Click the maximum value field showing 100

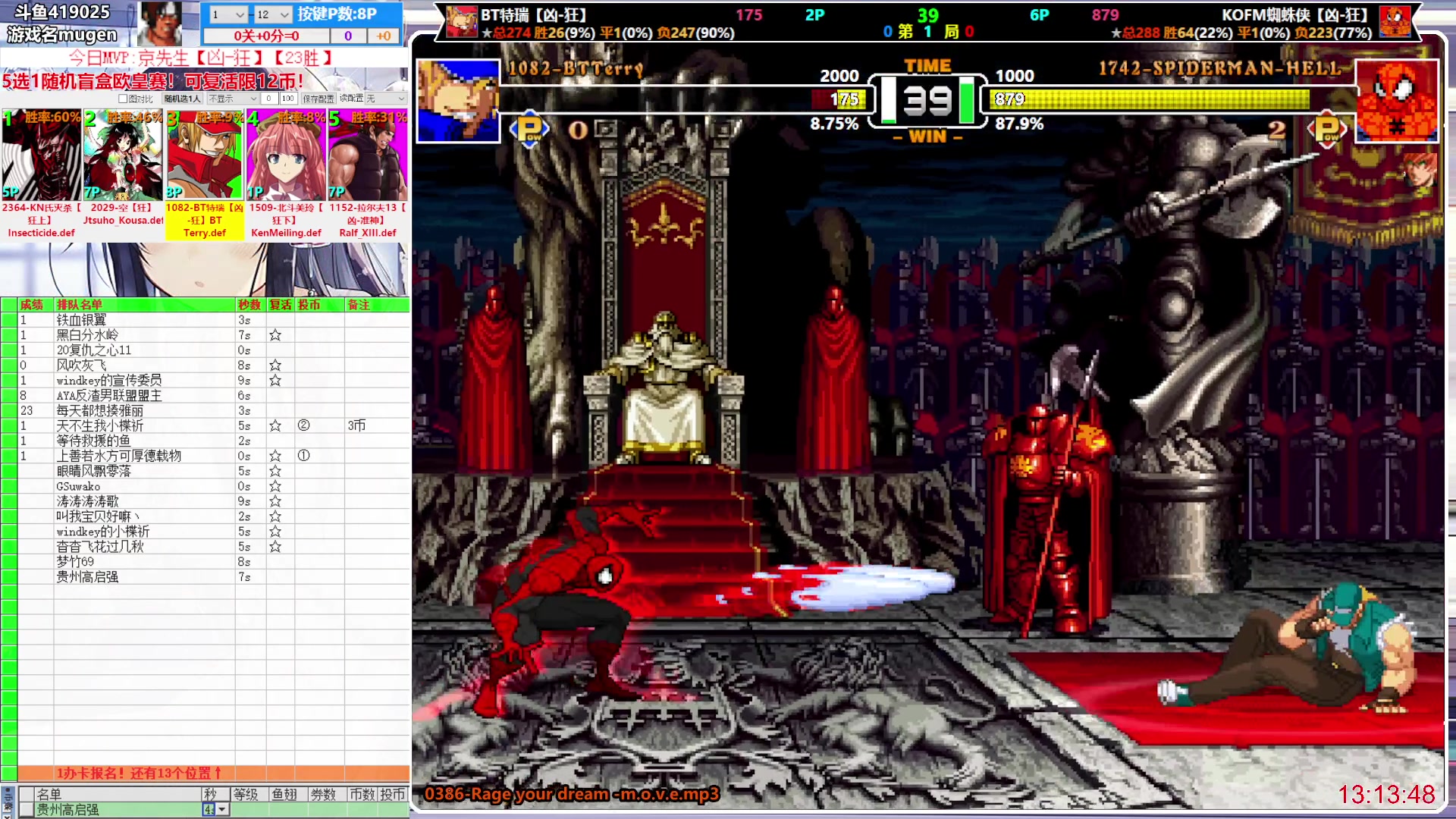(x=287, y=99)
